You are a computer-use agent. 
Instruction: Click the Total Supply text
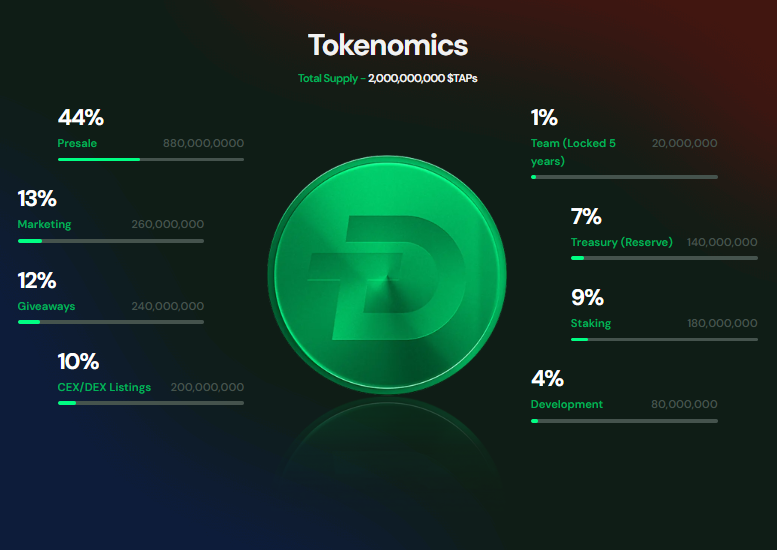coord(388,78)
